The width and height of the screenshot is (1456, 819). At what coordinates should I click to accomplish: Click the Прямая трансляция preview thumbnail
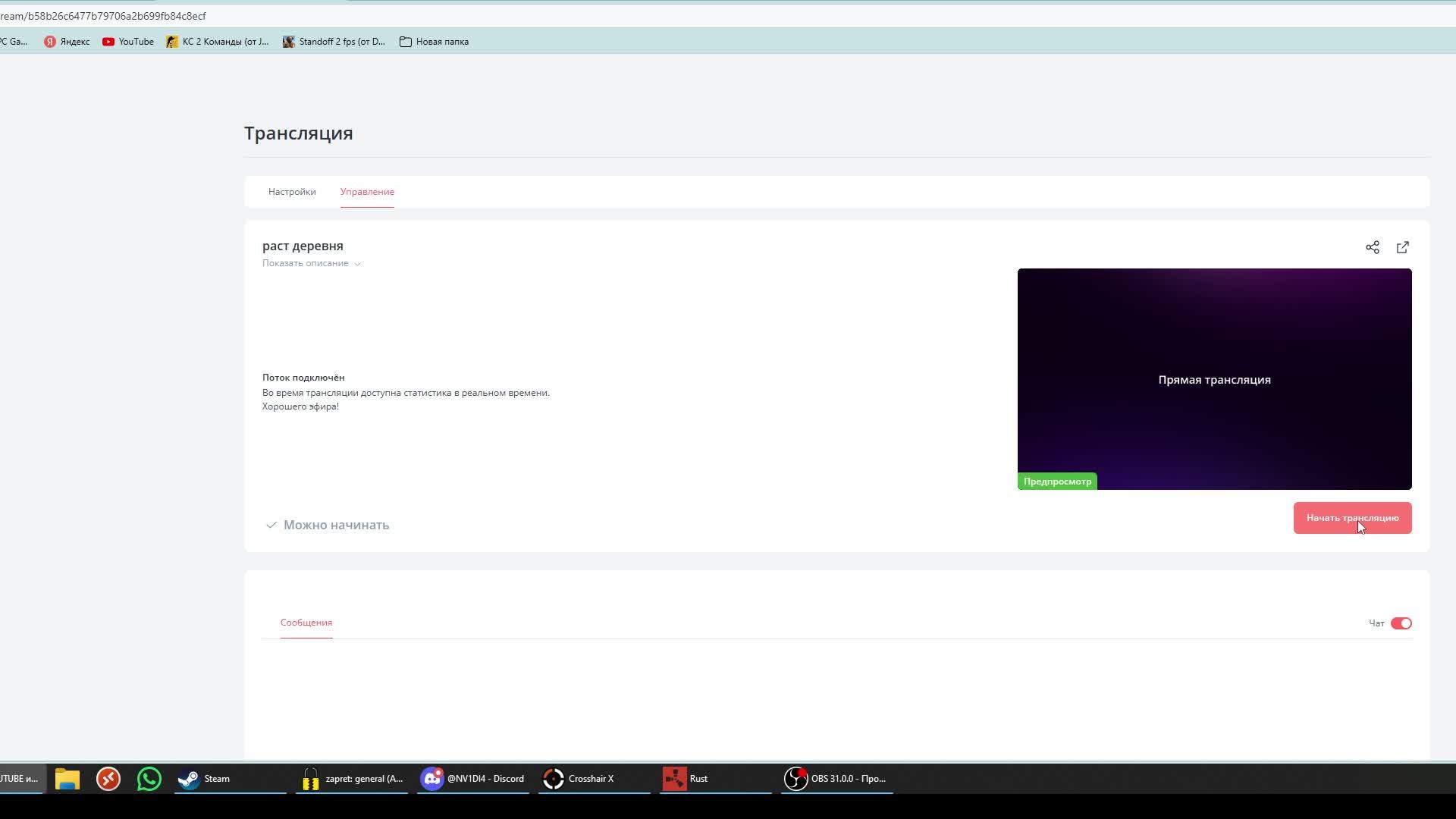(1214, 379)
